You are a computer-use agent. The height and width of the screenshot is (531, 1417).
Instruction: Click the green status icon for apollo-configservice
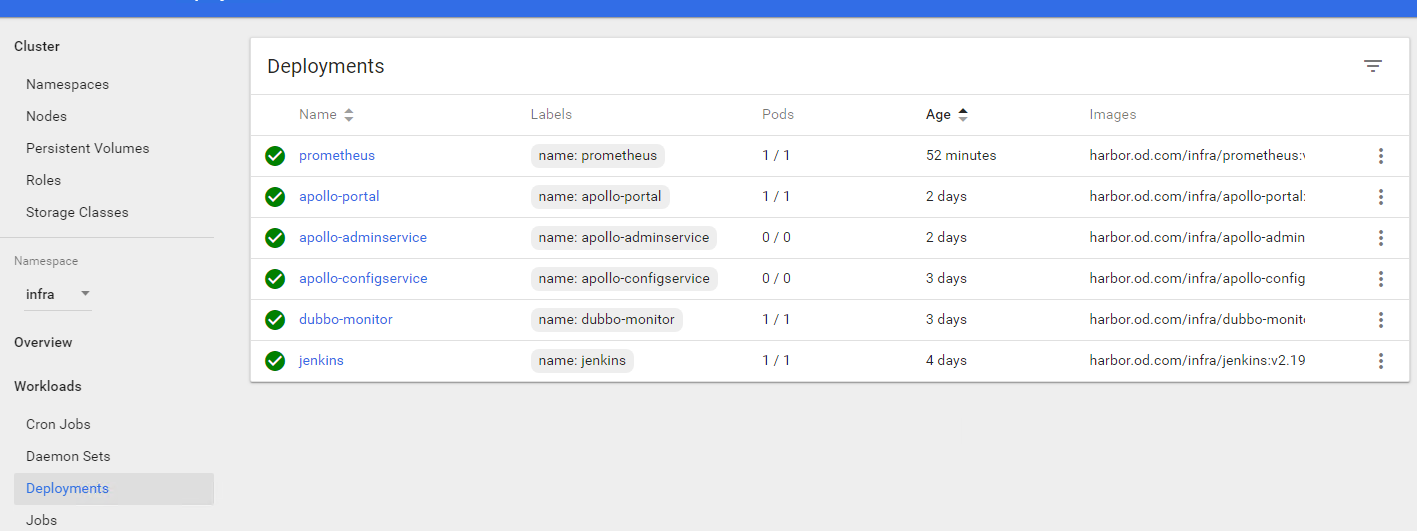[275, 279]
